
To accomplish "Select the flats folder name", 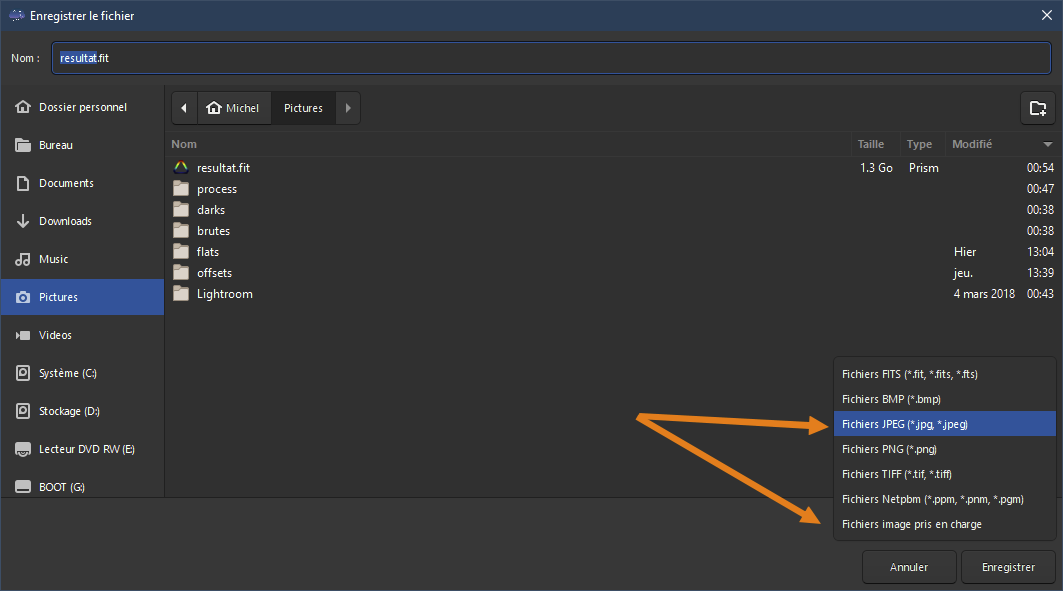I will pyautogui.click(x=208, y=252).
